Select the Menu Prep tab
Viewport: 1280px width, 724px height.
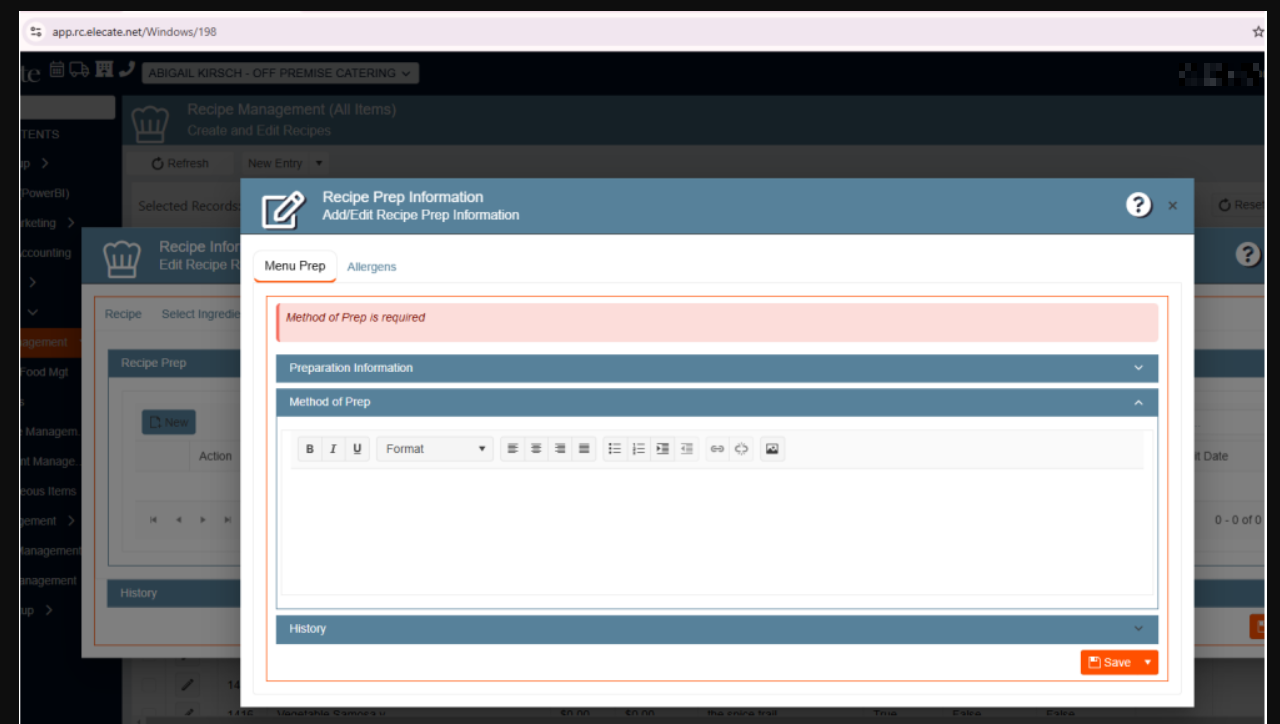coord(295,266)
